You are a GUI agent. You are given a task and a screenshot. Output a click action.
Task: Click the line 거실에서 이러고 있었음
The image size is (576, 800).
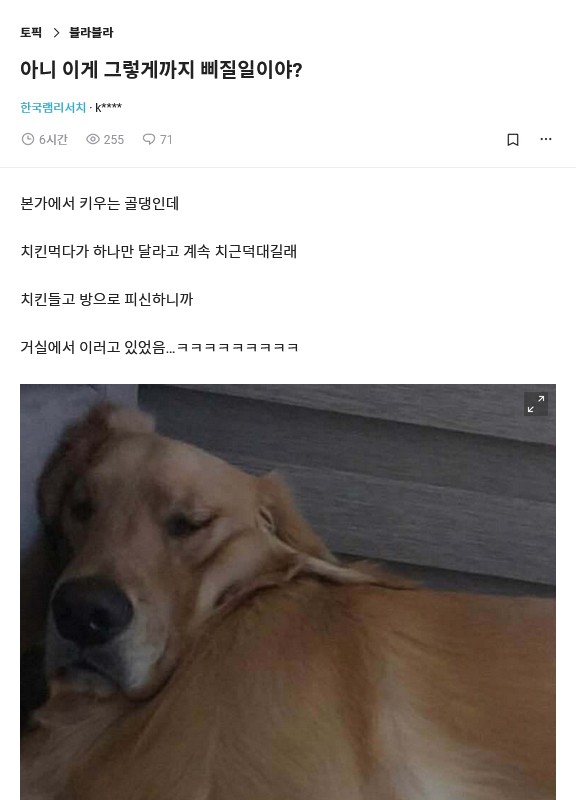click(x=159, y=347)
